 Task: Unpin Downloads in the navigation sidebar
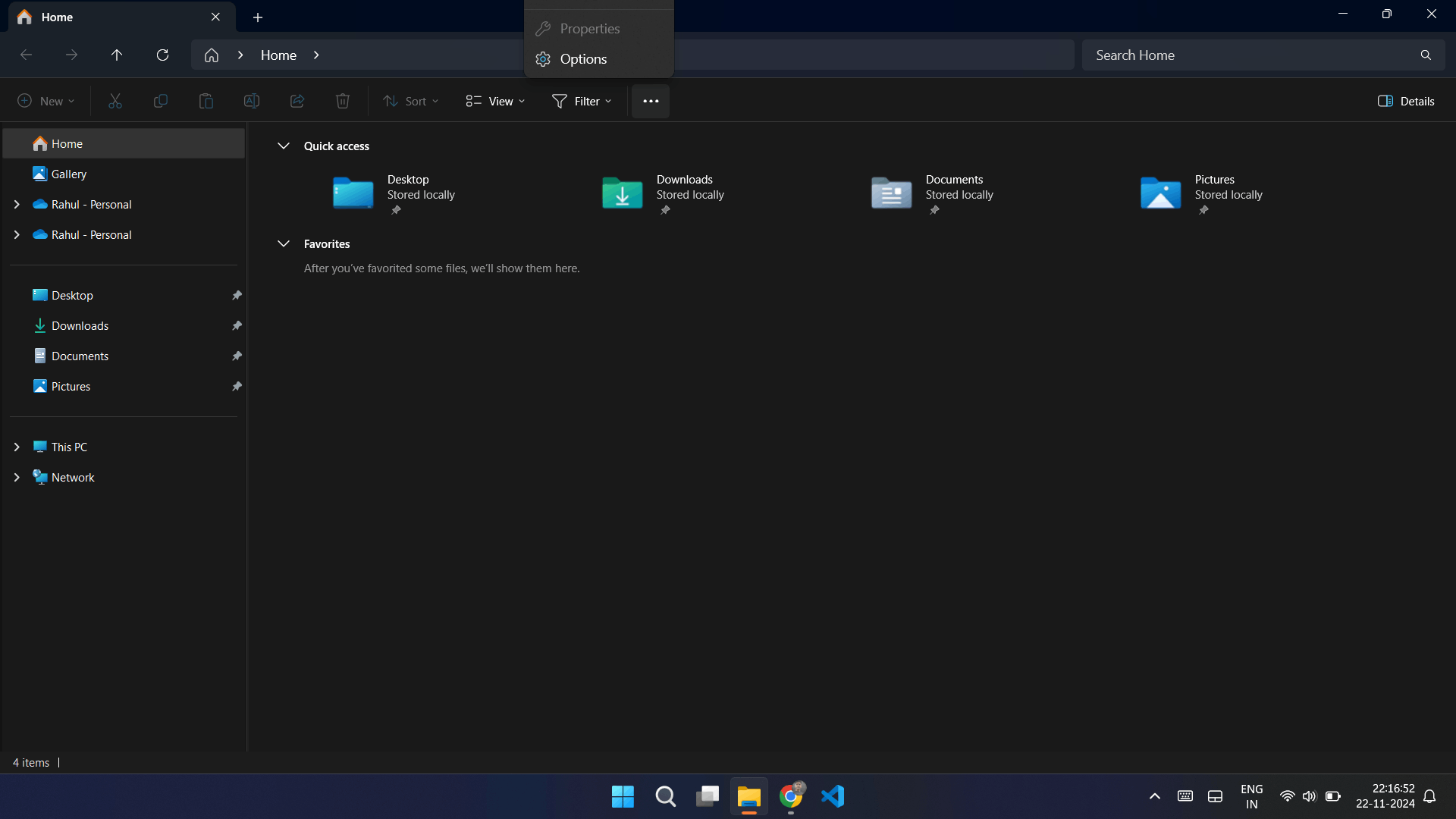tap(237, 325)
